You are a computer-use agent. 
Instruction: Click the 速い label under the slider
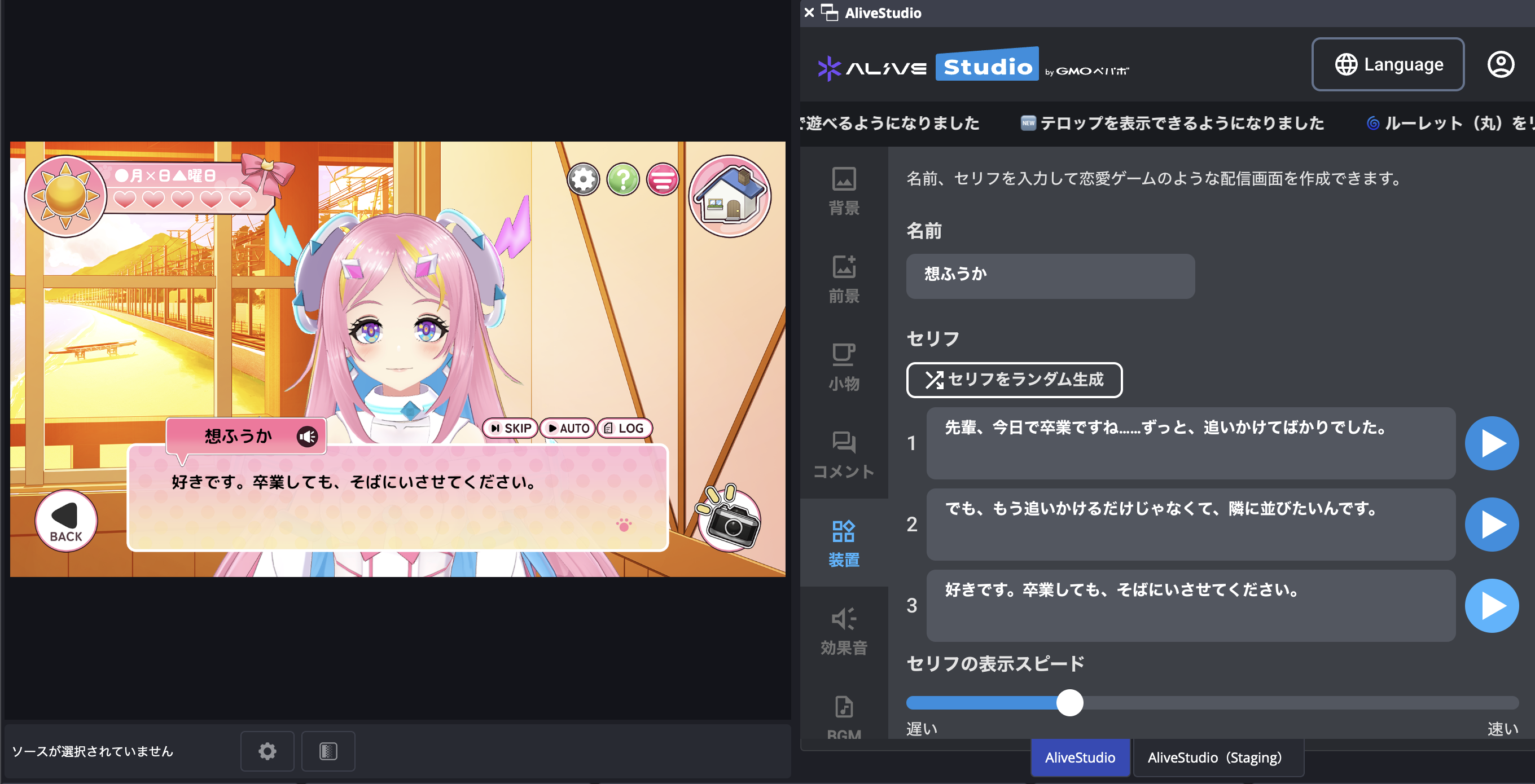1503,729
